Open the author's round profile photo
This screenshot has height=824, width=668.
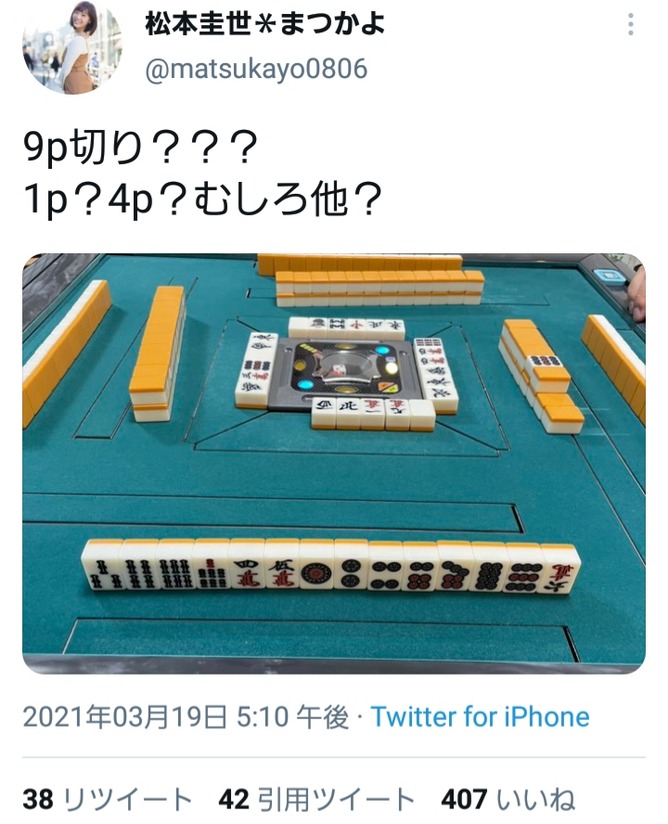(x=72, y=47)
